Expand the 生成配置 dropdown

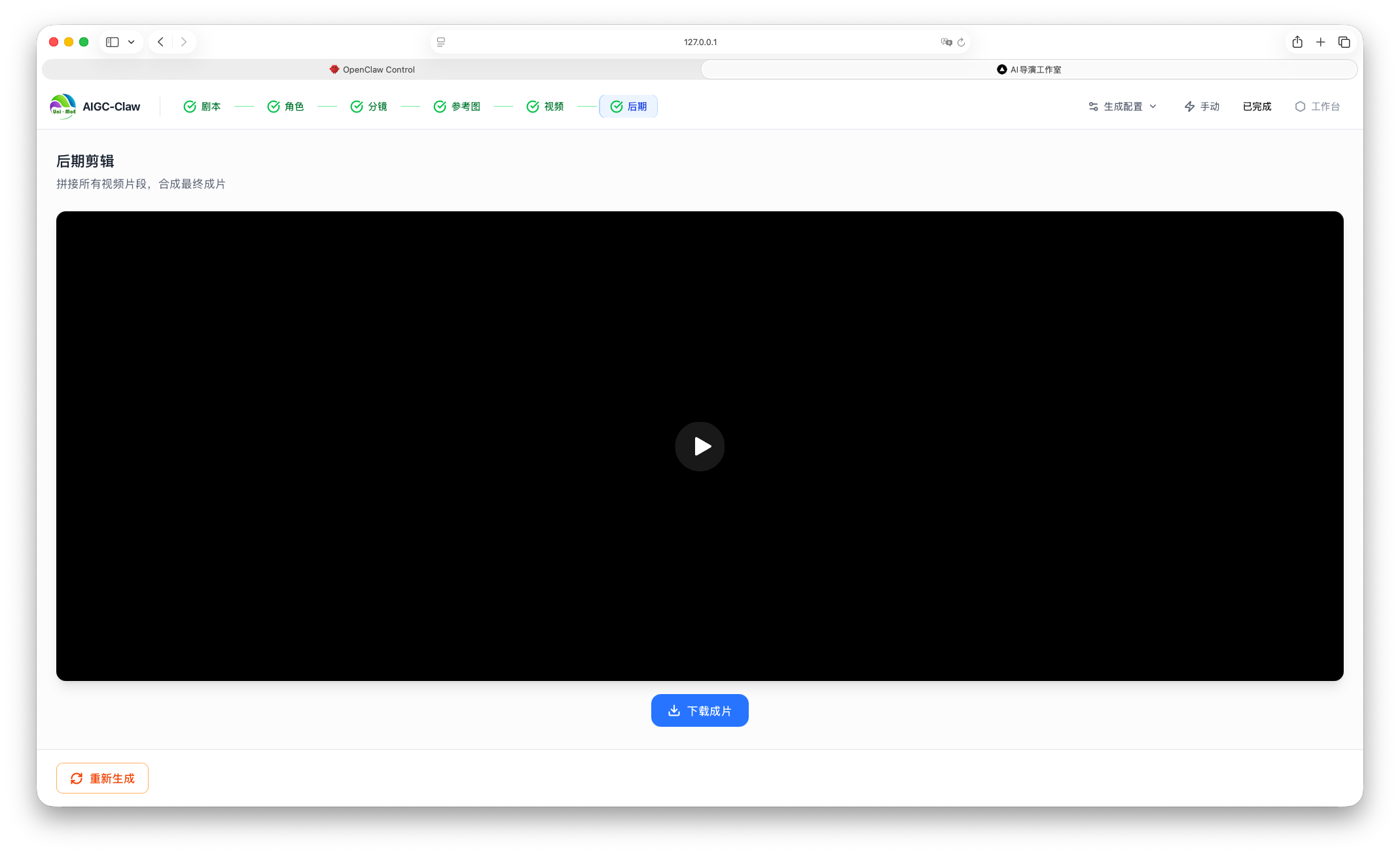tap(1122, 107)
